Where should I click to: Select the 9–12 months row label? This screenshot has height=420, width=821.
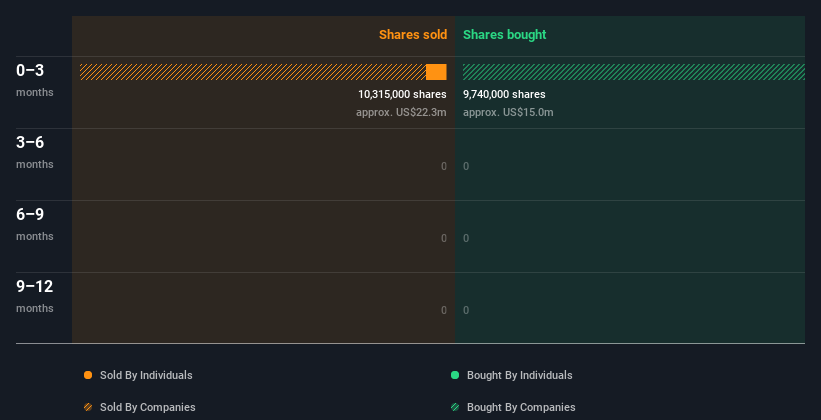pos(35,295)
